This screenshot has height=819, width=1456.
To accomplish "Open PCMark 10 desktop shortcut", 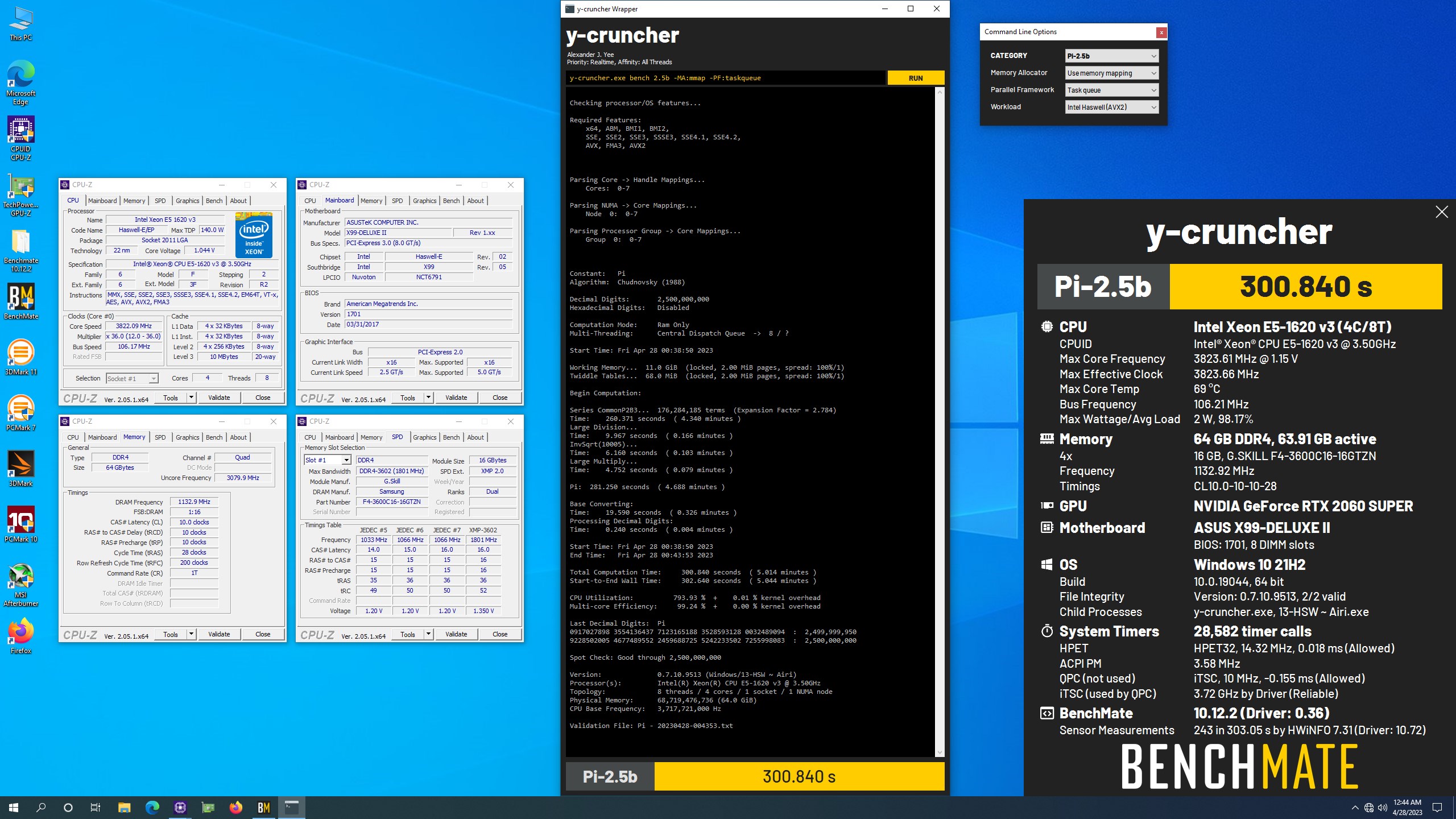I will point(21,524).
